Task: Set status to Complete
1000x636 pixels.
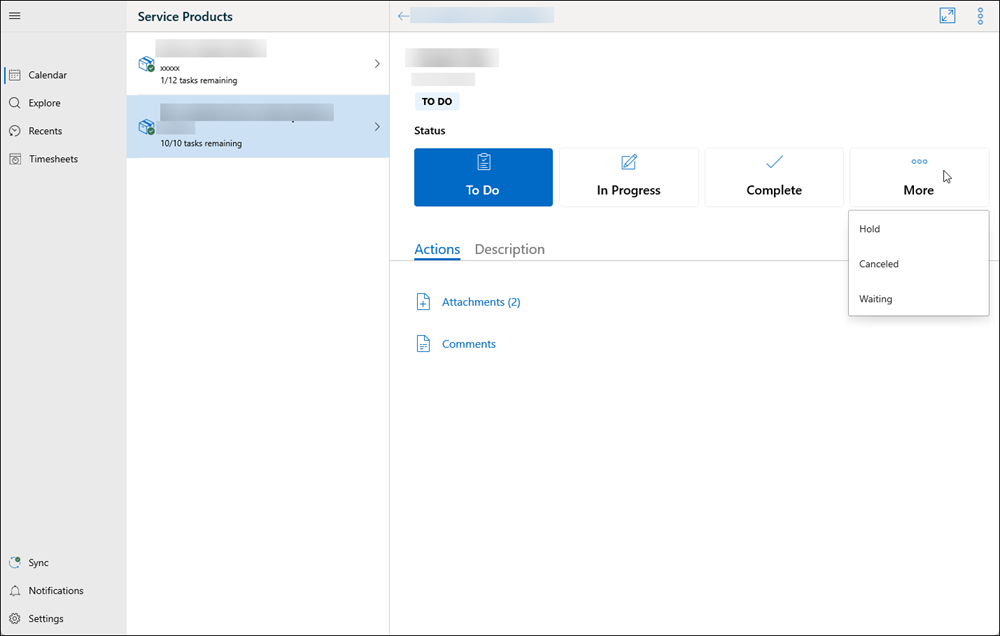Action: point(774,177)
